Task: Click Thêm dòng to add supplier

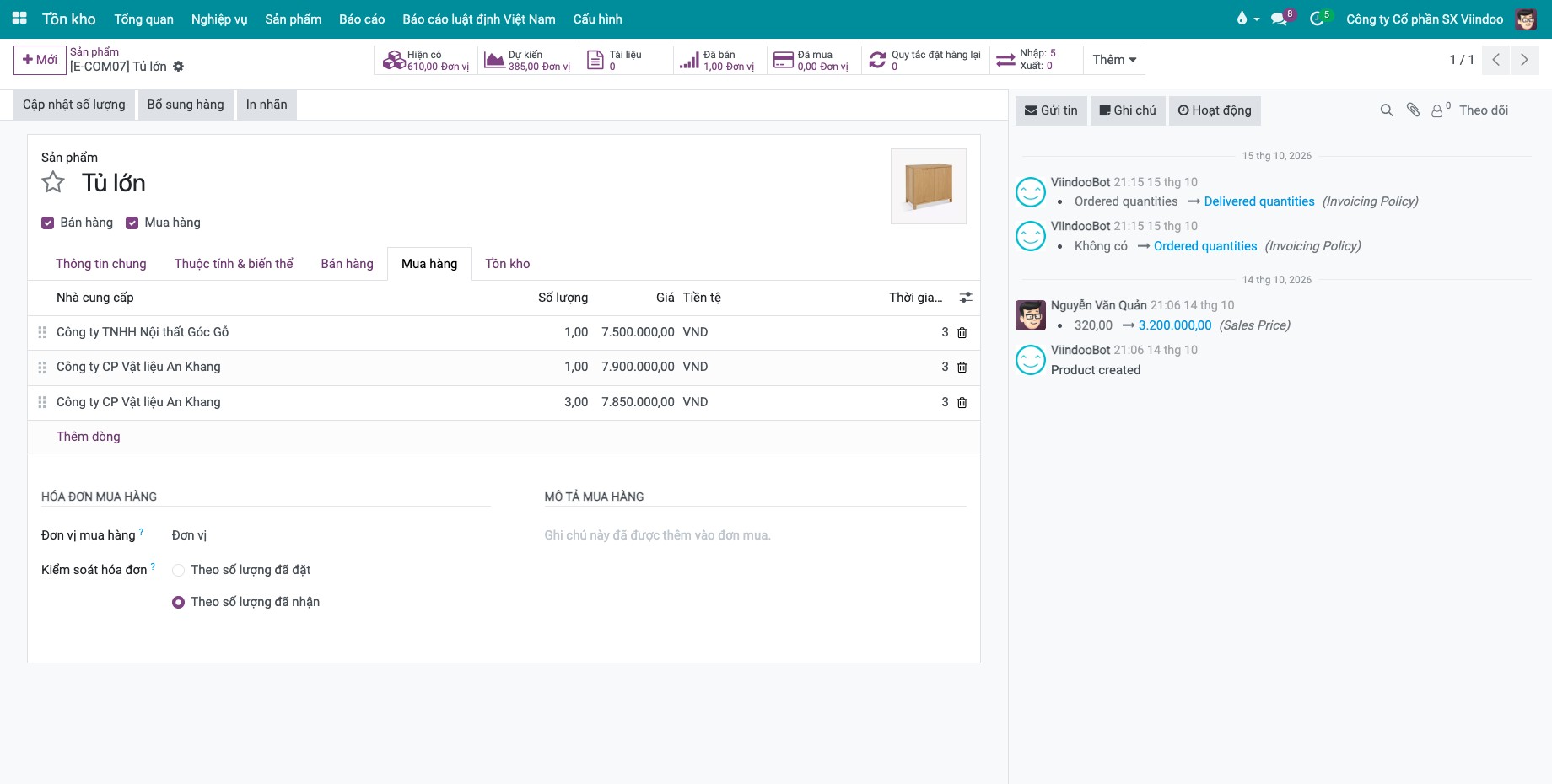Action: coord(89,437)
